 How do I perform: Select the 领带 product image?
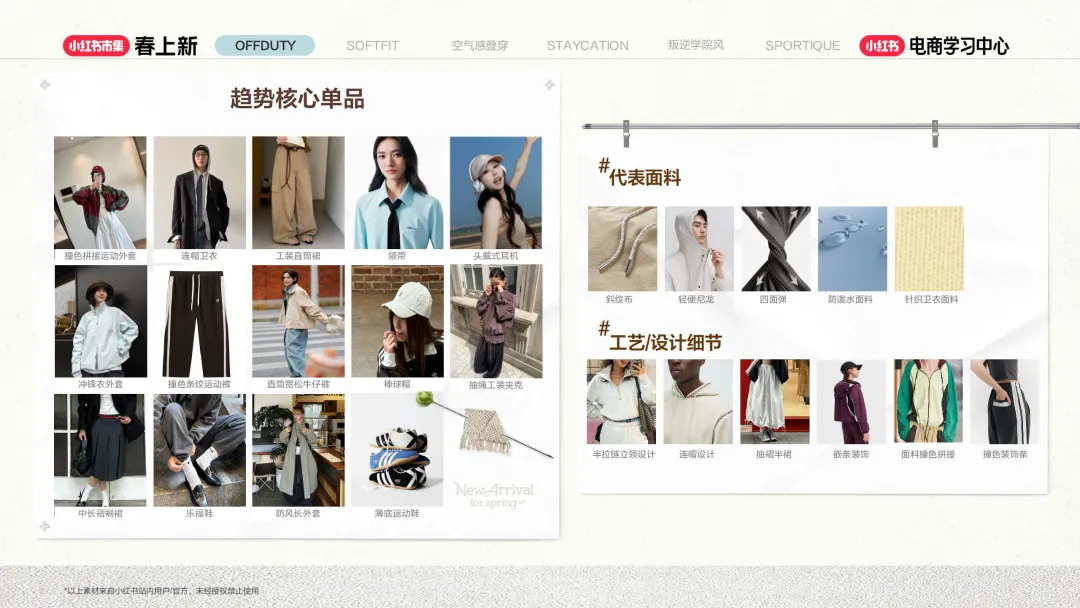point(397,192)
